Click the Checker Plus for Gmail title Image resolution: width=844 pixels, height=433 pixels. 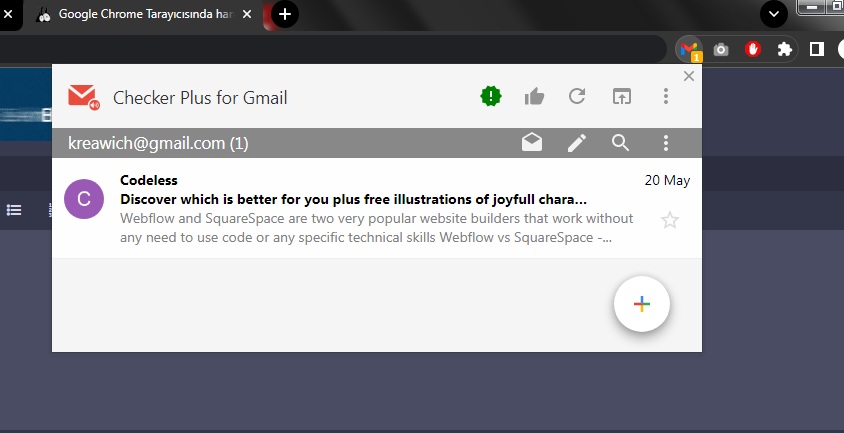[200, 97]
